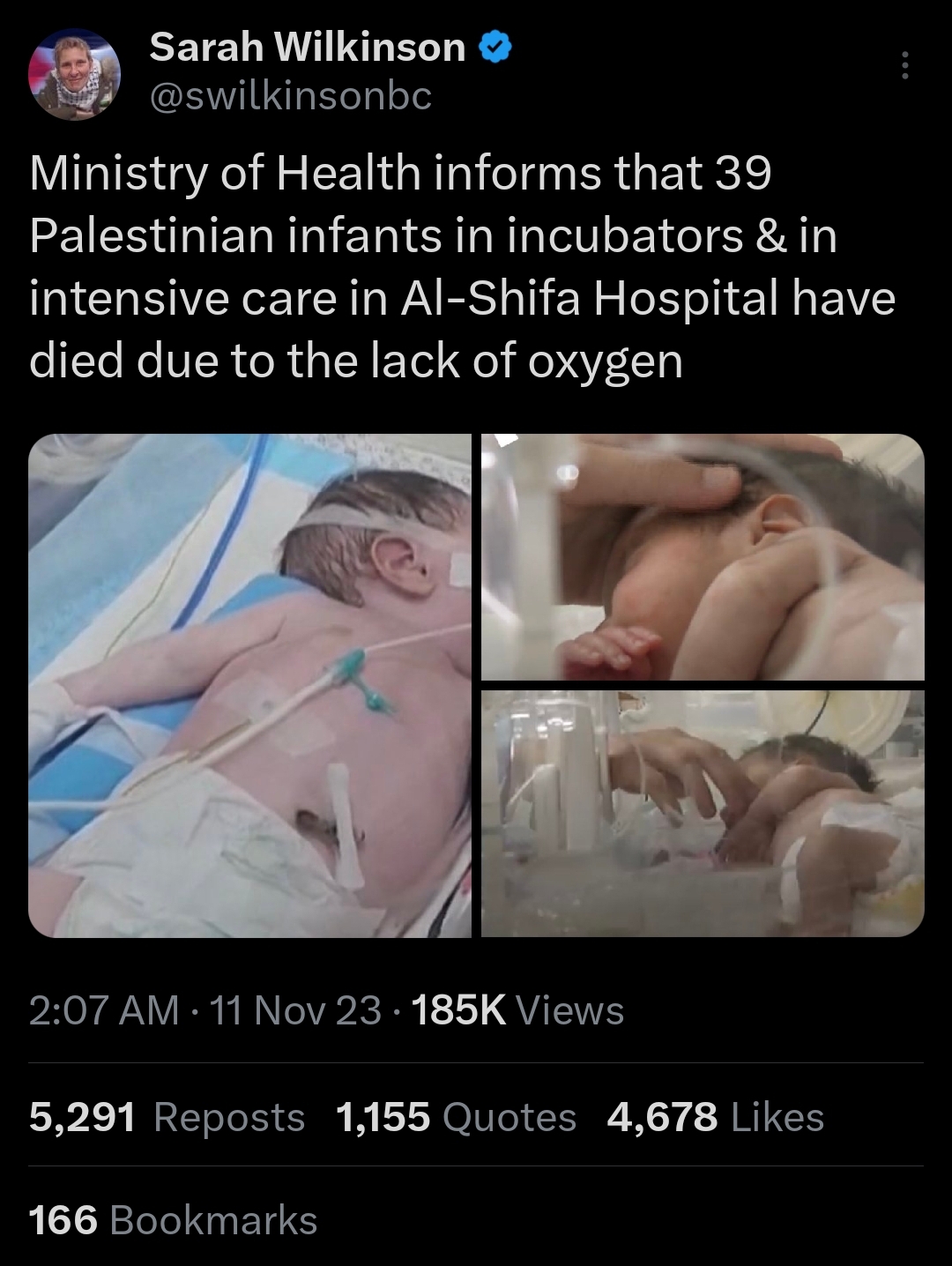Open the large left infant photo
The width and height of the screenshot is (952, 1266).
250,685
